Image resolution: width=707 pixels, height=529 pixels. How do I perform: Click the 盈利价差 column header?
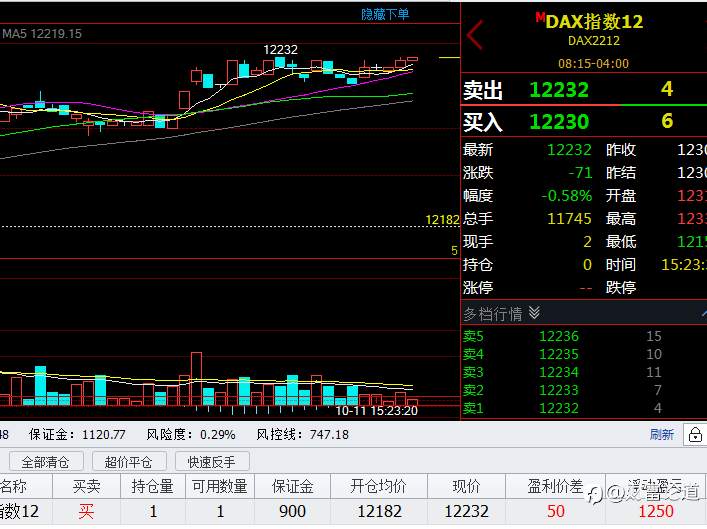click(x=555, y=486)
